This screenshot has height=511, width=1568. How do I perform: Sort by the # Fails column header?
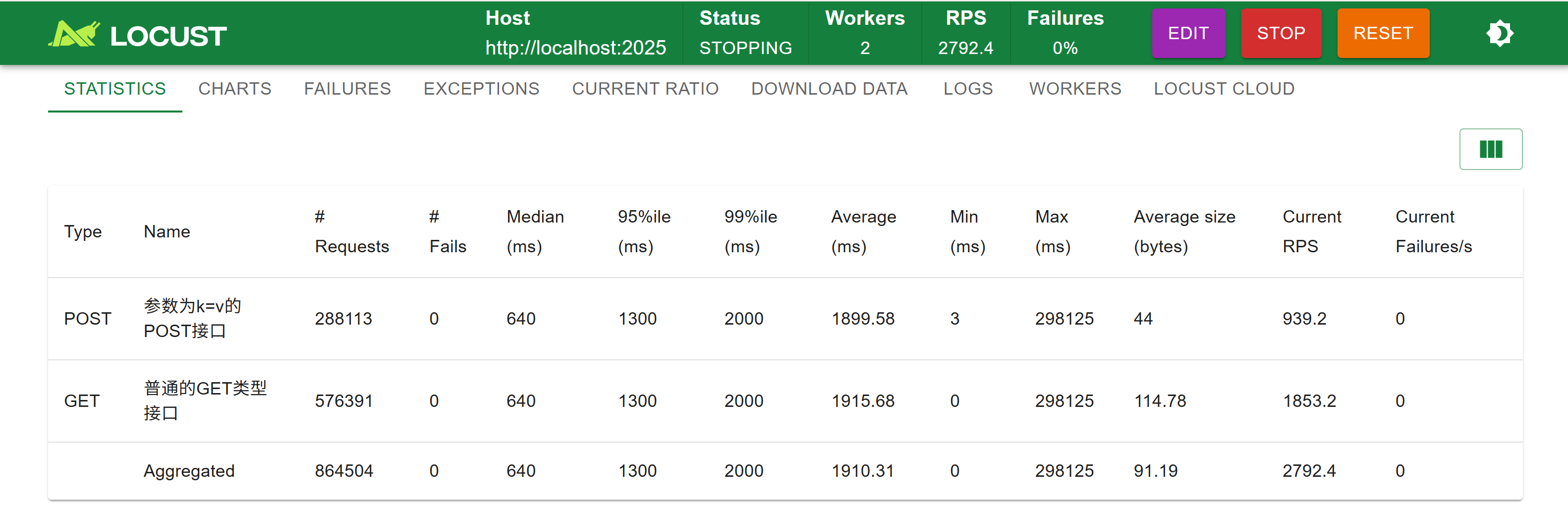click(448, 232)
